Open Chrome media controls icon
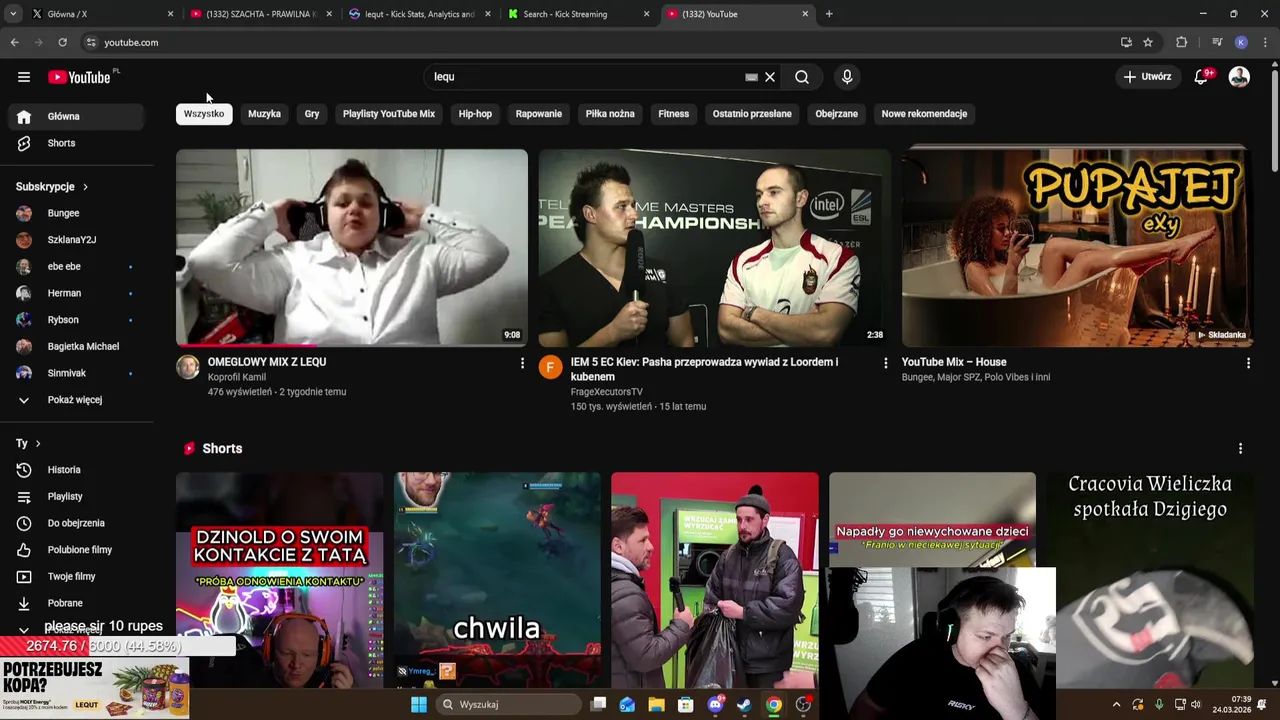This screenshot has width=1280, height=720. (x=1217, y=42)
